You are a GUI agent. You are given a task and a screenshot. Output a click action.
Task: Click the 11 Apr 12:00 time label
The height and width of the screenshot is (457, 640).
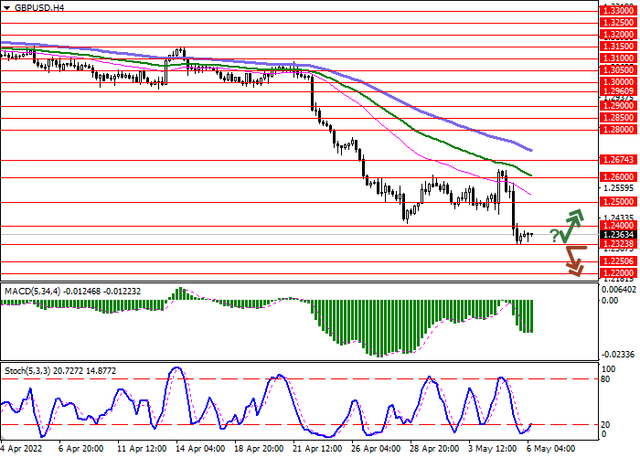point(142,448)
